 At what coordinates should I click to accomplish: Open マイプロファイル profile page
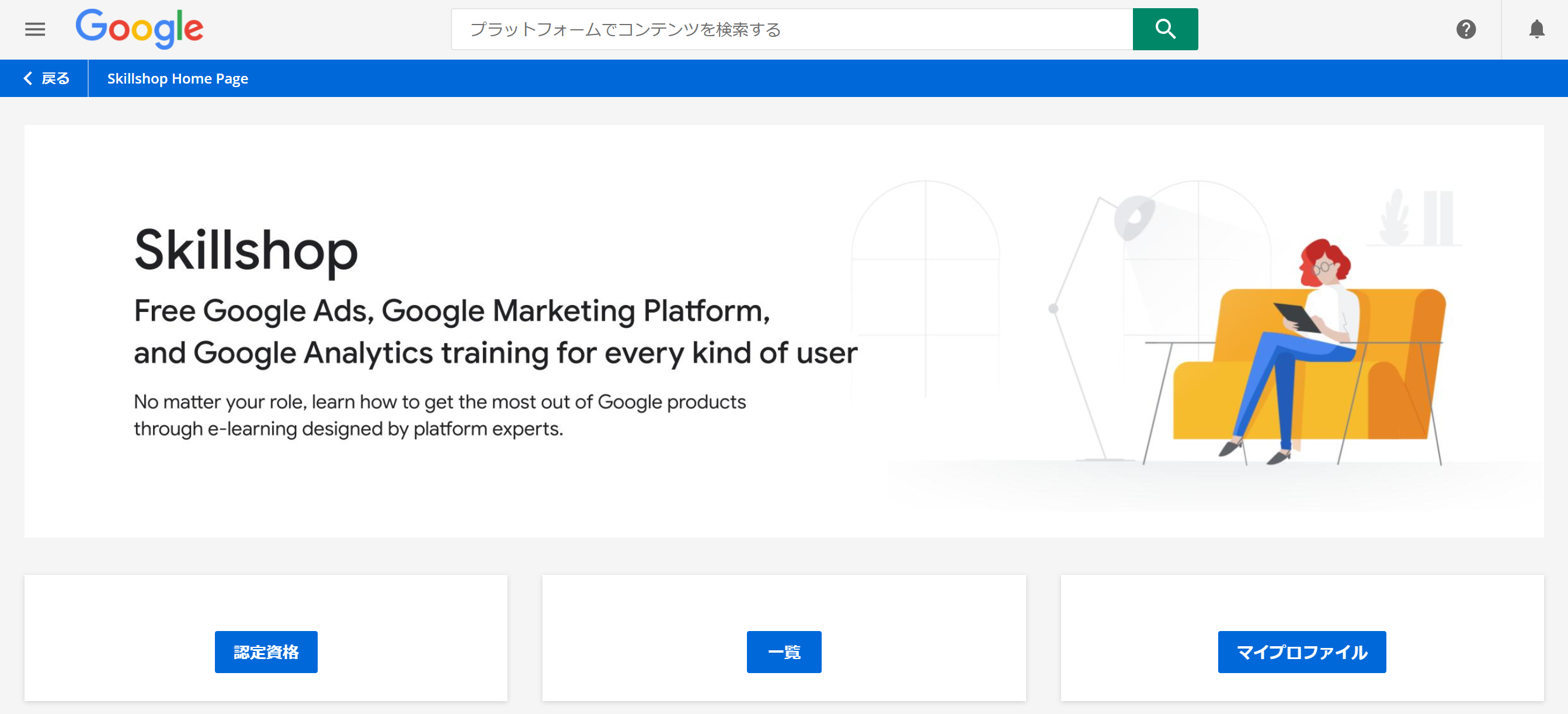[x=1302, y=651]
